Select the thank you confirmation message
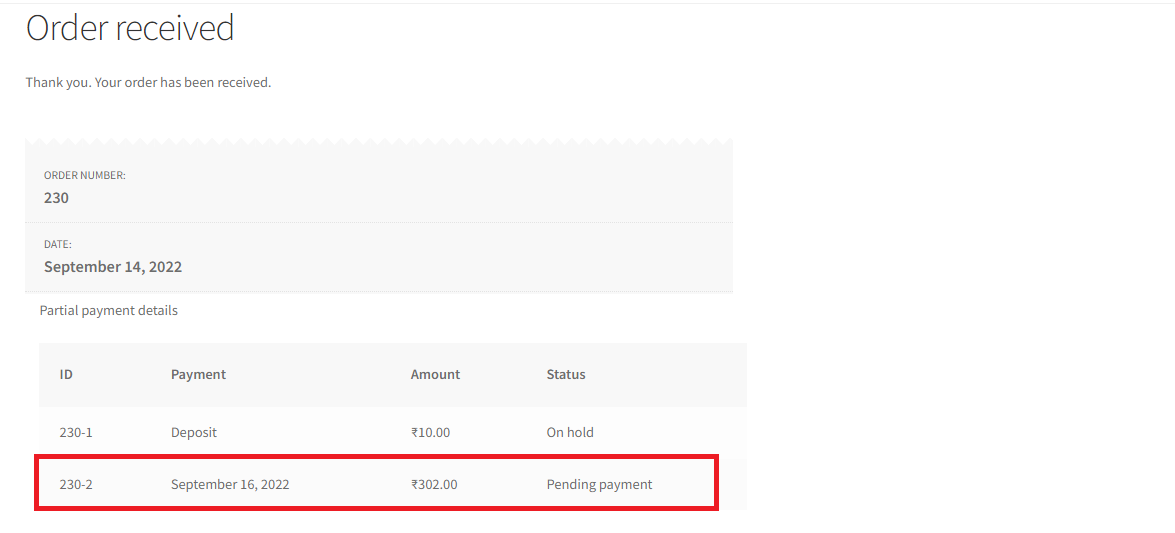The height and width of the screenshot is (533, 1175). [x=148, y=82]
